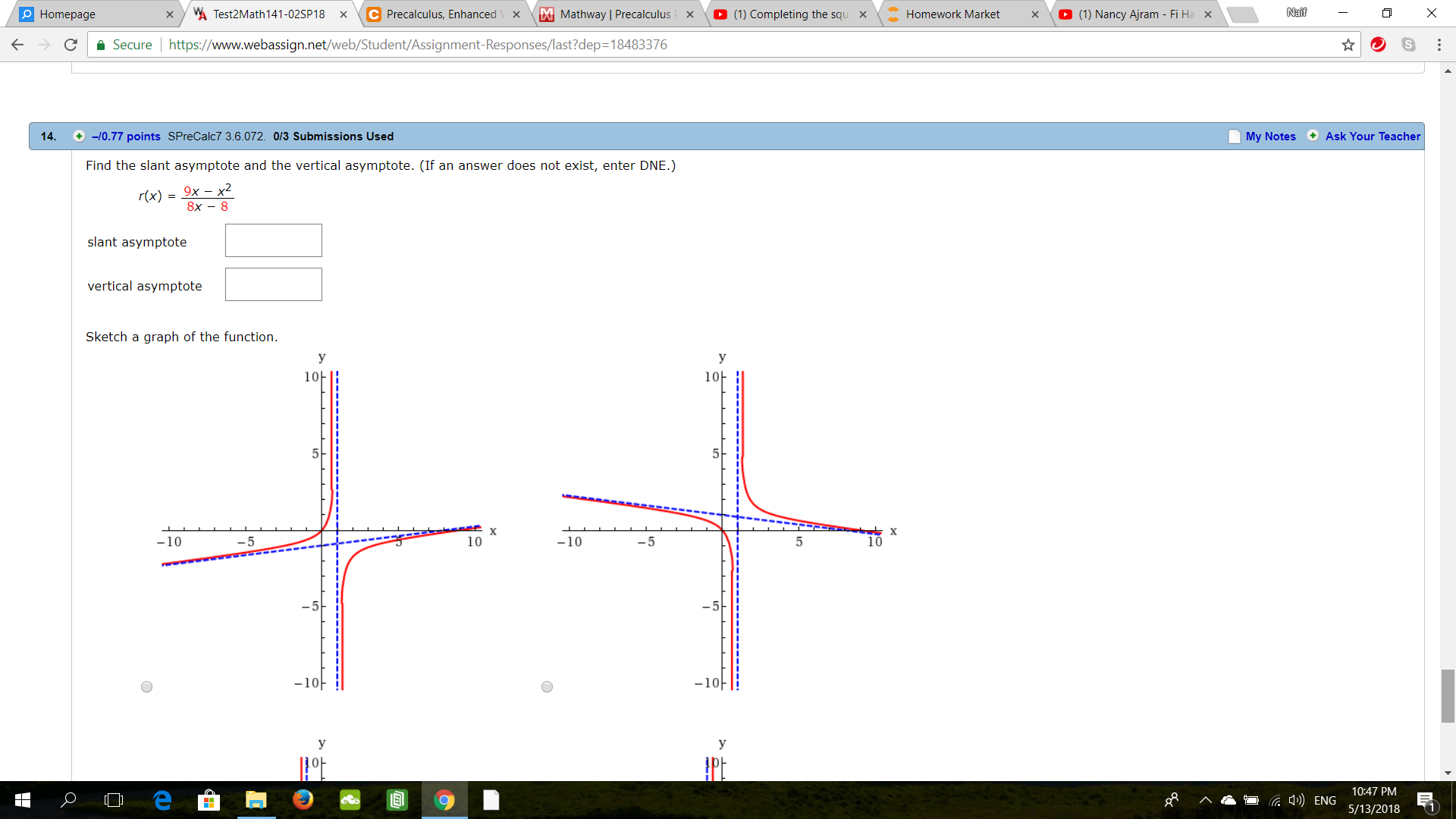The height and width of the screenshot is (819, 1456).
Task: Reload the WebAssign page
Action: tap(71, 45)
